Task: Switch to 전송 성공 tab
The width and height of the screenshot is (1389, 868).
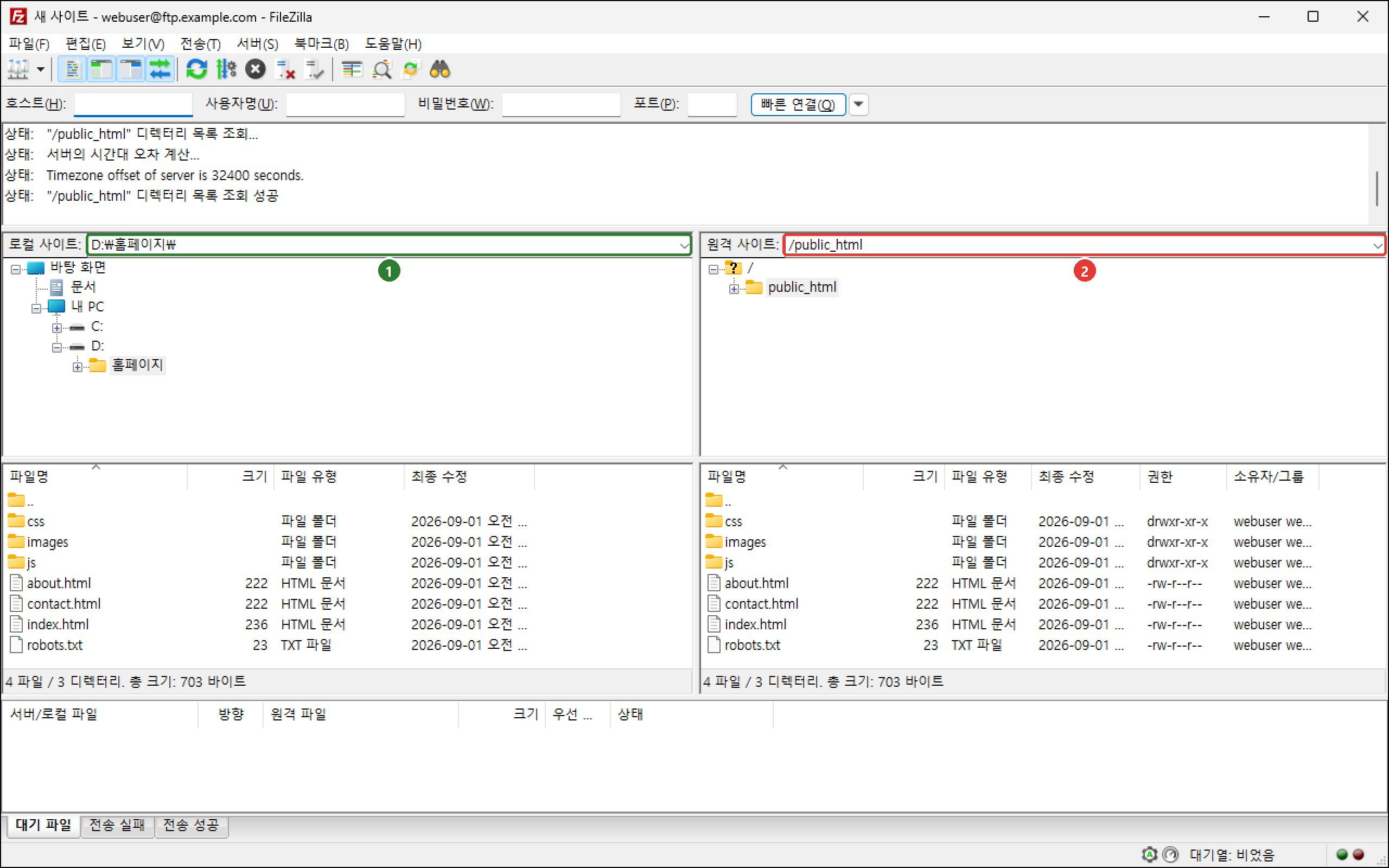Action: [191, 825]
